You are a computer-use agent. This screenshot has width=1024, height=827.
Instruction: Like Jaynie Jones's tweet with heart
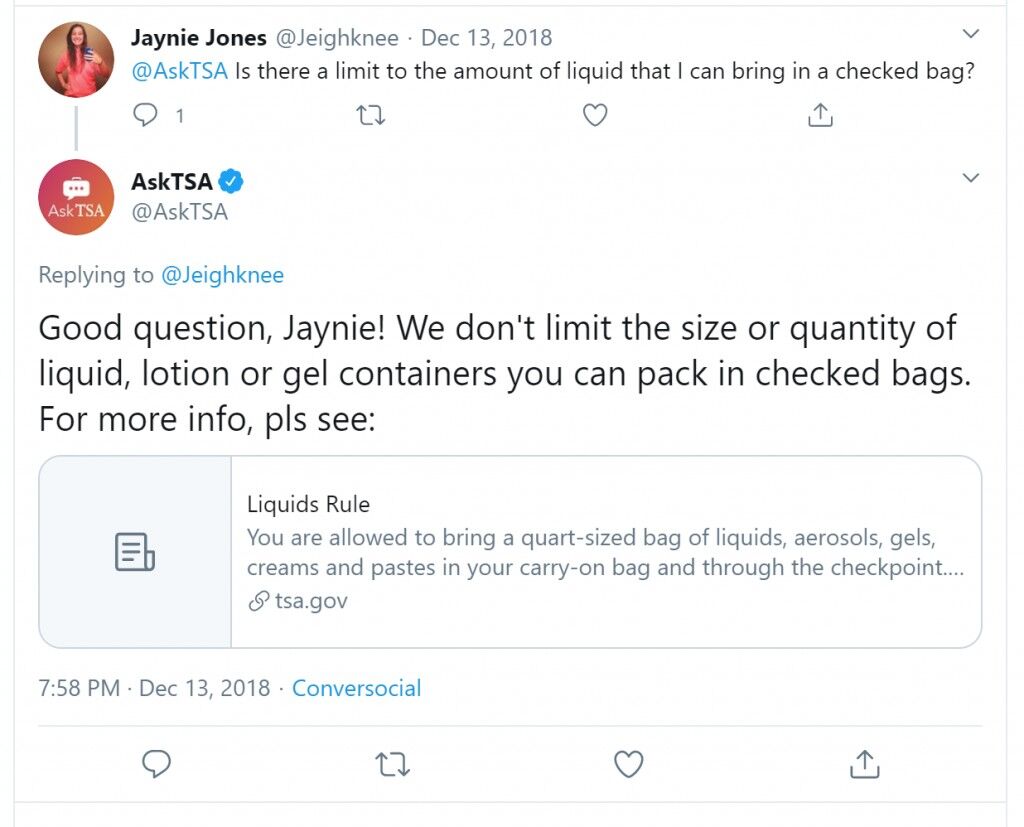pyautogui.click(x=595, y=115)
